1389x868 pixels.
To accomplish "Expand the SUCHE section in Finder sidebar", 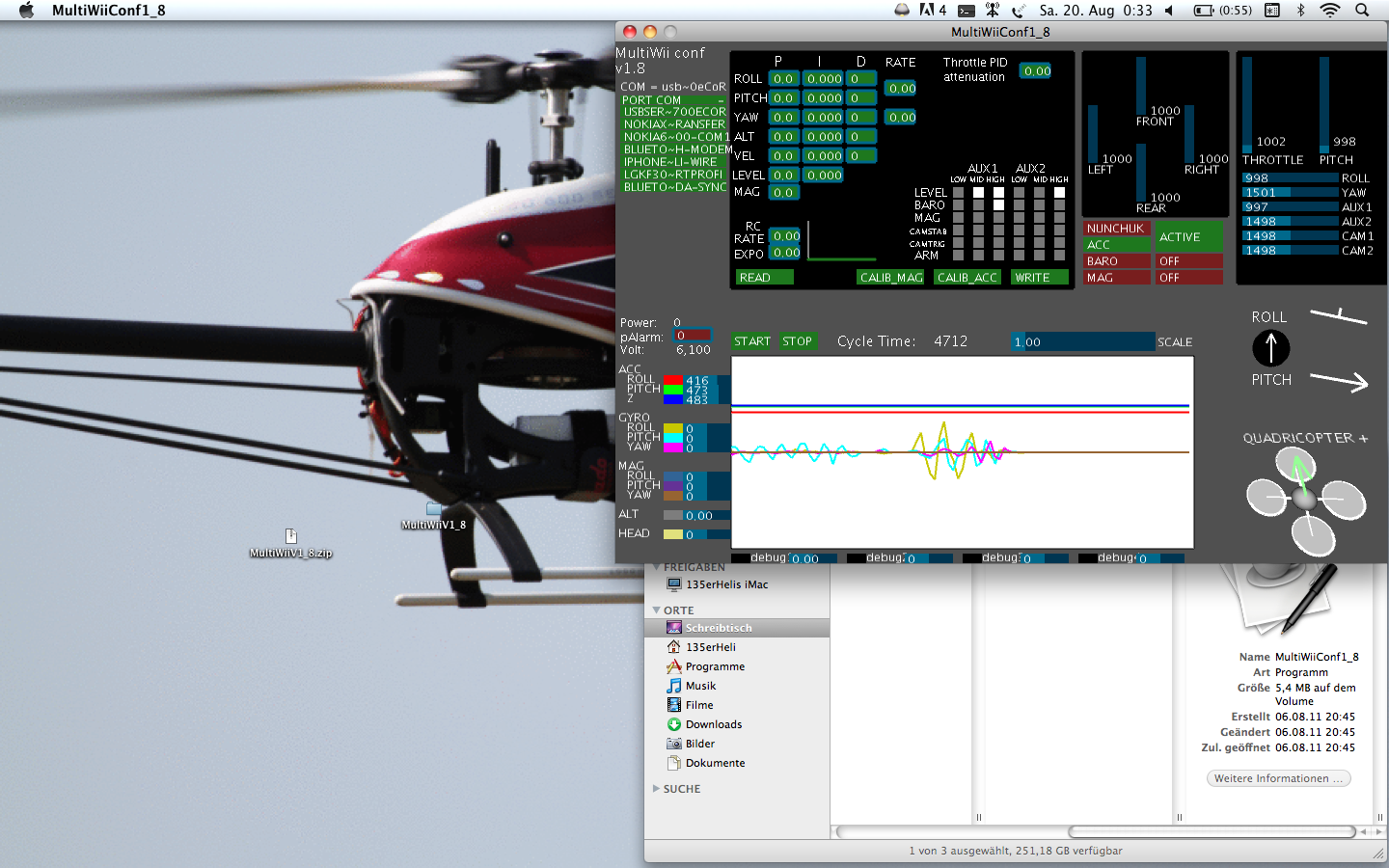I will pyautogui.click(x=657, y=789).
